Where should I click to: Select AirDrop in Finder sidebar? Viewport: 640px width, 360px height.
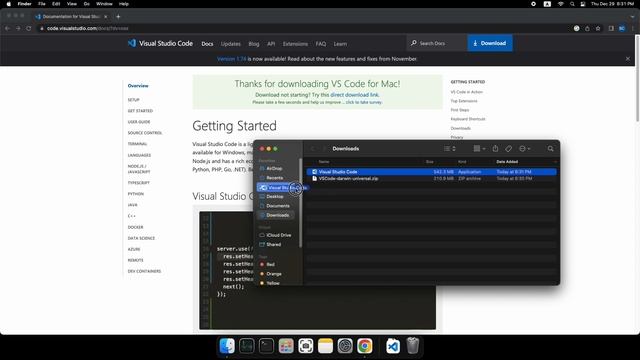tap(274, 168)
